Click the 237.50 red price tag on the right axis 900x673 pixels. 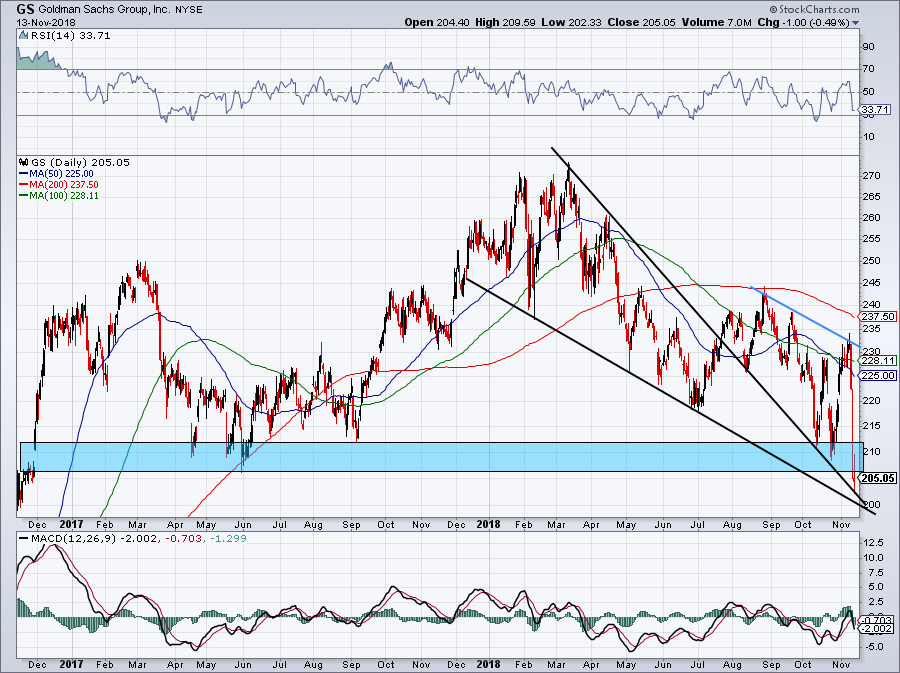(878, 317)
